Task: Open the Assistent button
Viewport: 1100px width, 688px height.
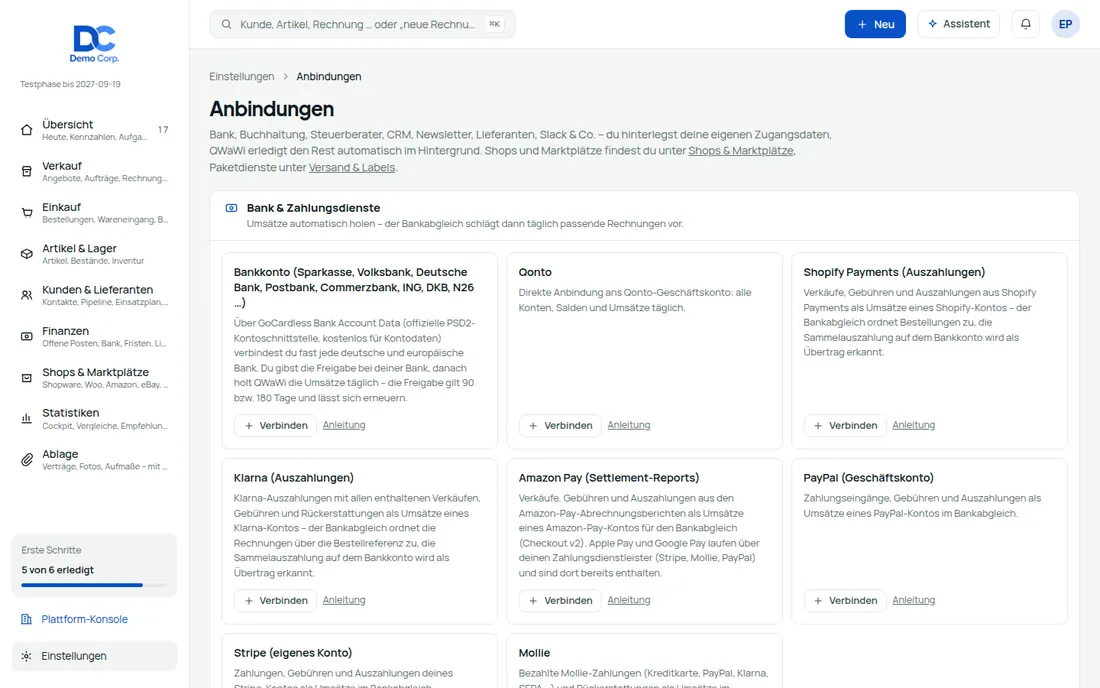Action: [958, 24]
